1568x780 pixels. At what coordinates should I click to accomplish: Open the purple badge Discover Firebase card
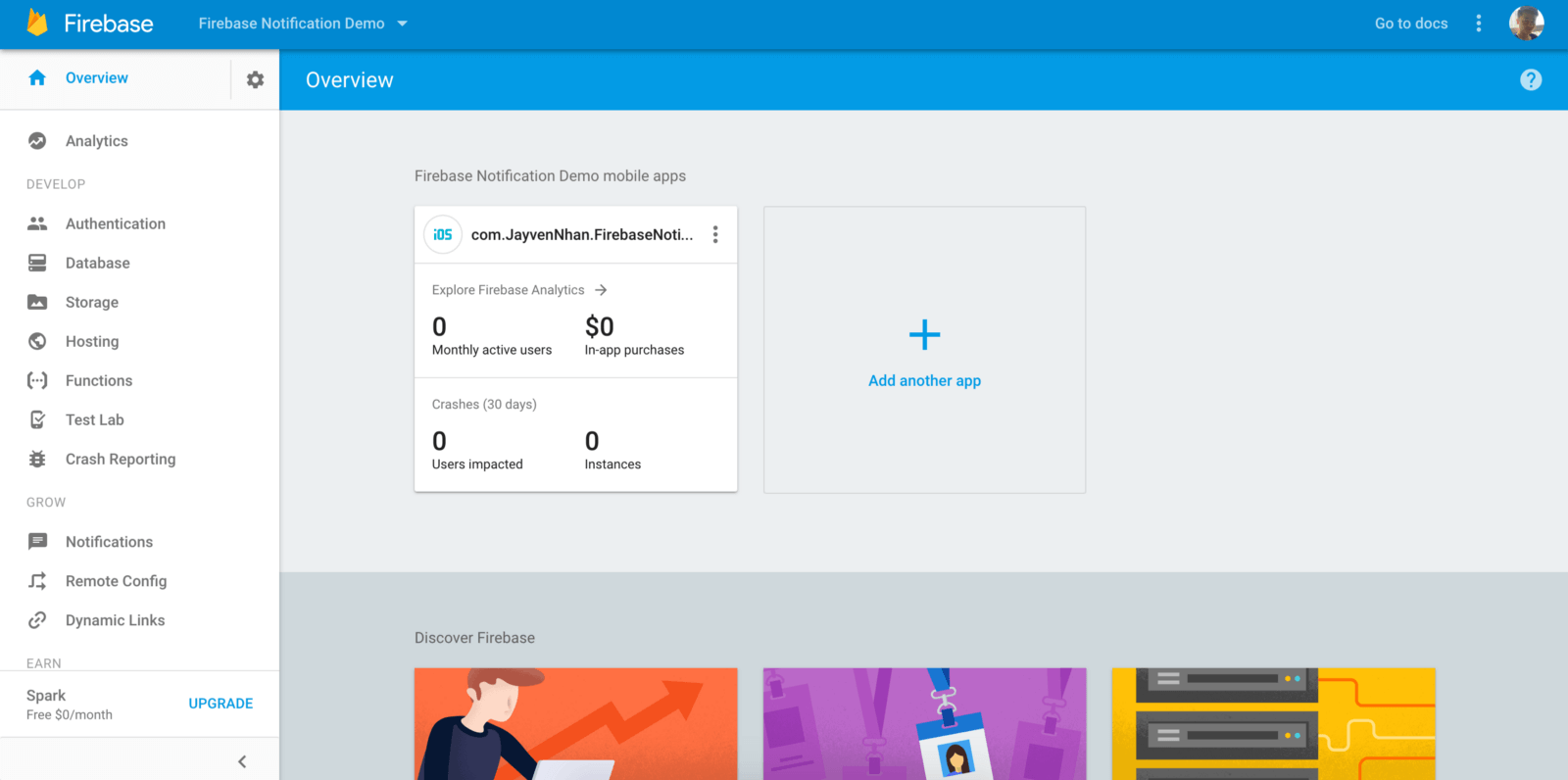(x=924, y=724)
